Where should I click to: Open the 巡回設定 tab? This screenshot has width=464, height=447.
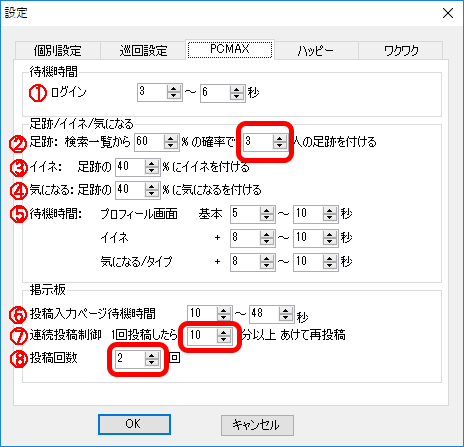point(143,50)
